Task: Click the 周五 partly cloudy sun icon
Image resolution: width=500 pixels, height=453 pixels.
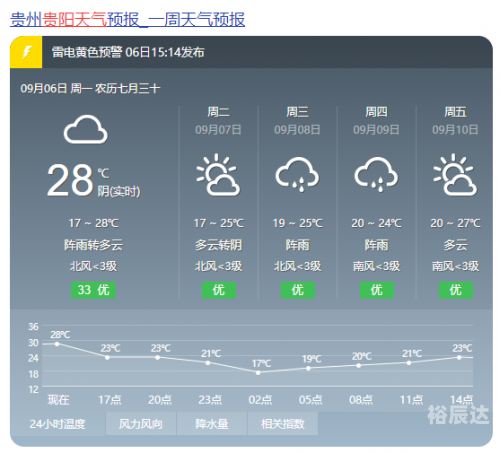Action: 455,174
